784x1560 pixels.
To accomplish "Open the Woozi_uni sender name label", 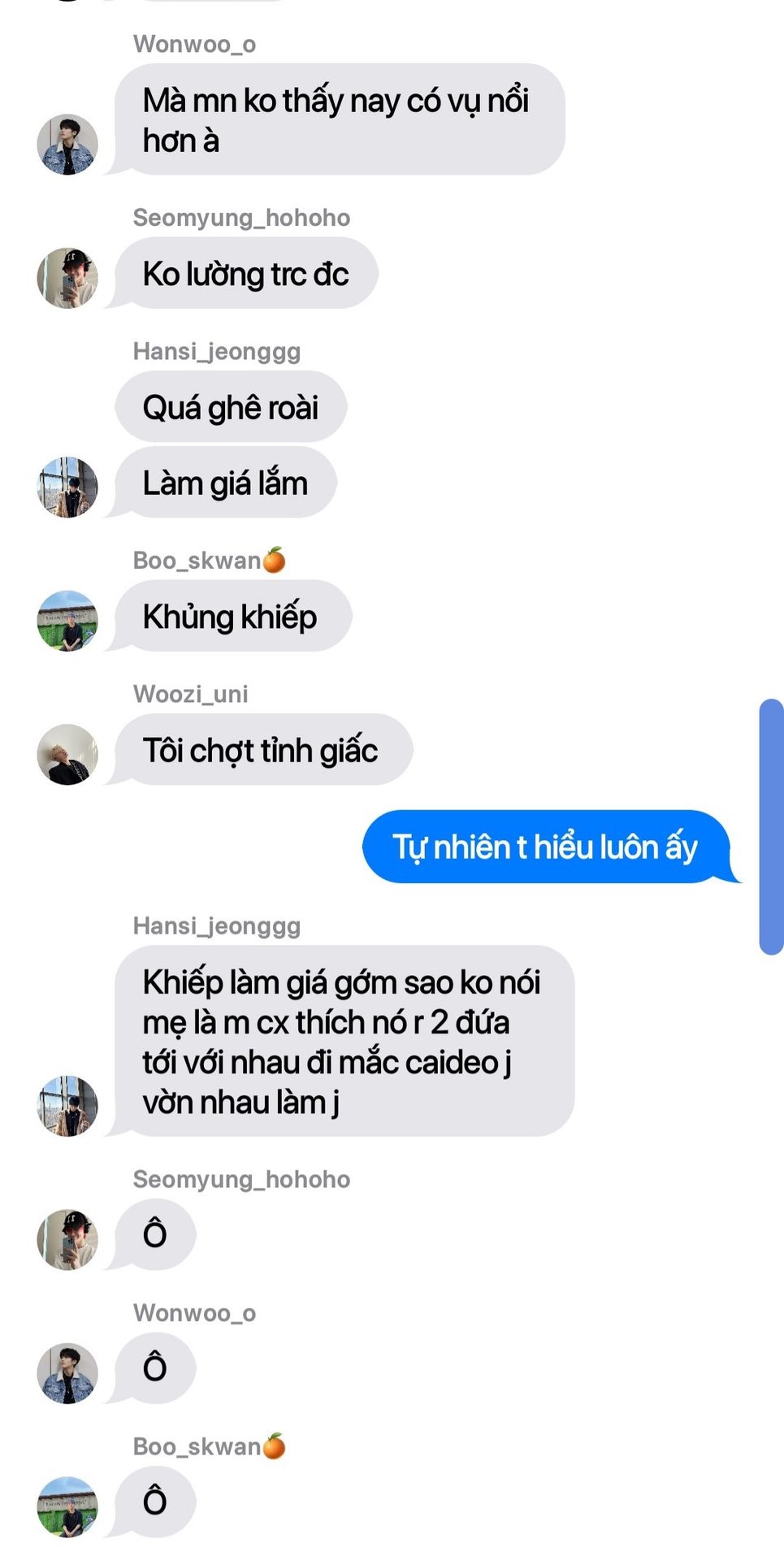I will (190, 694).
